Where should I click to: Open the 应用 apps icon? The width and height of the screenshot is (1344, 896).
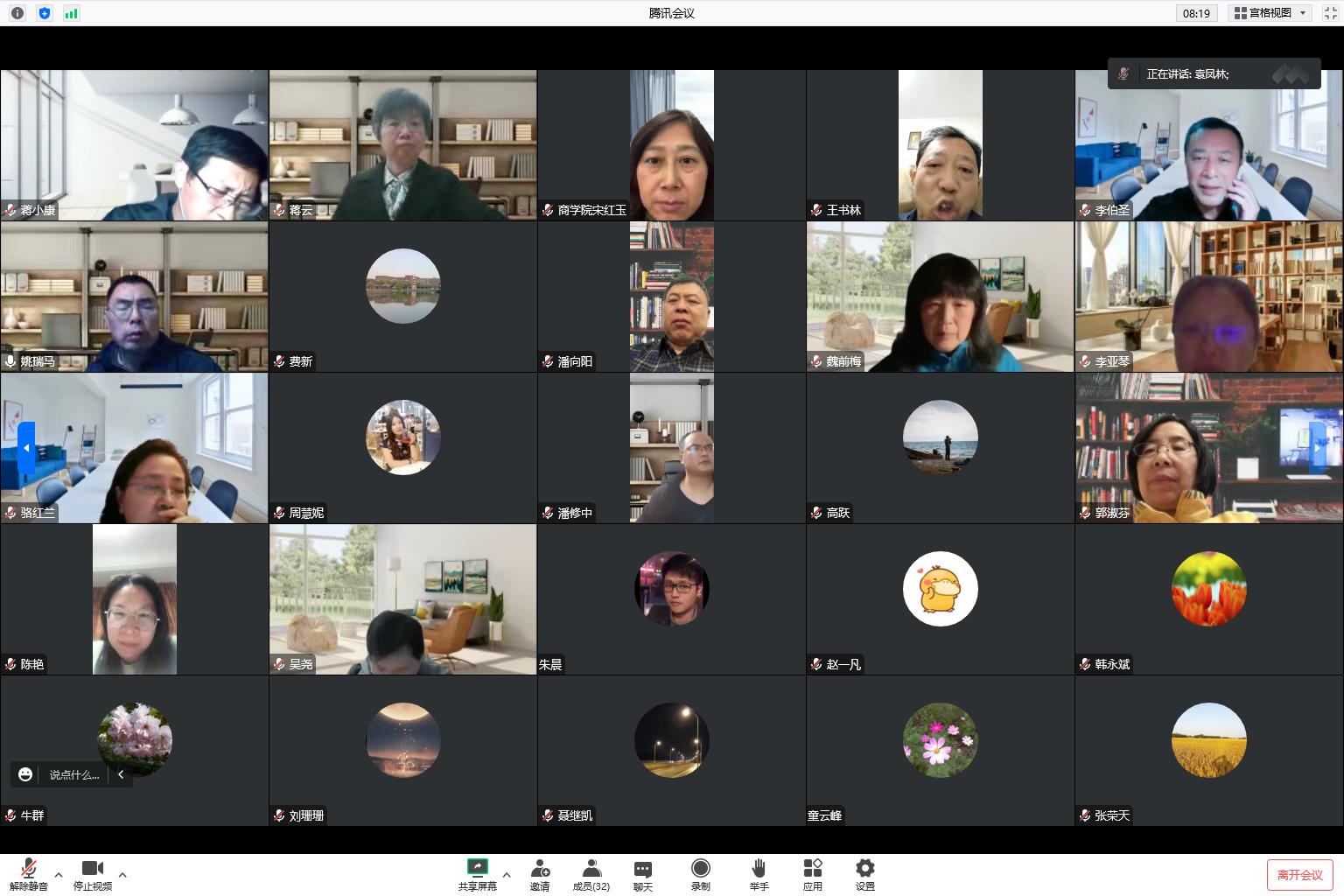tap(813, 874)
